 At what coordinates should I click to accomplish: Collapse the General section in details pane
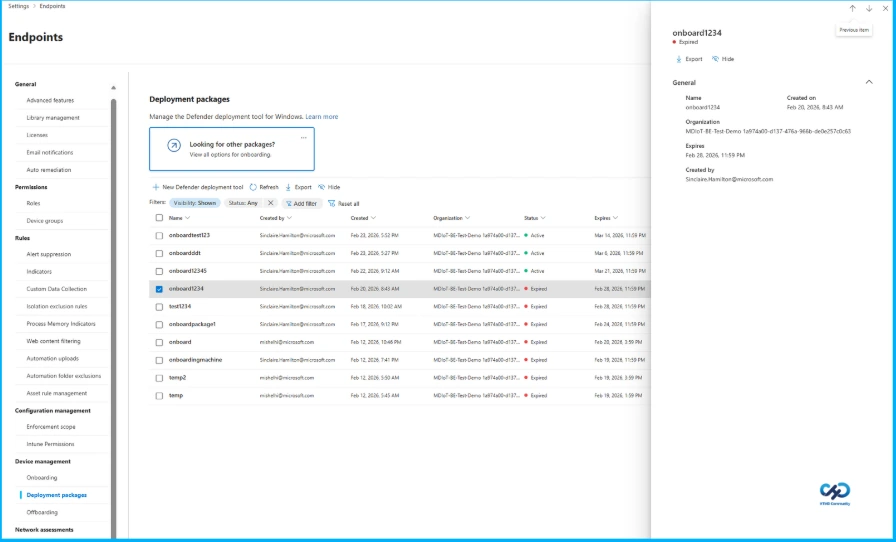(x=869, y=82)
